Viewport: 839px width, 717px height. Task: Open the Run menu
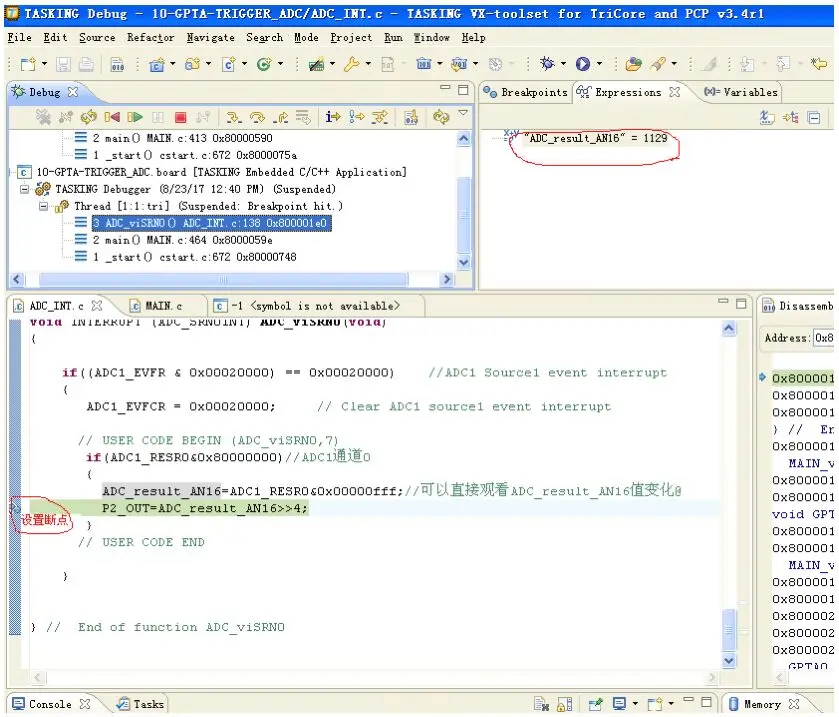point(393,37)
